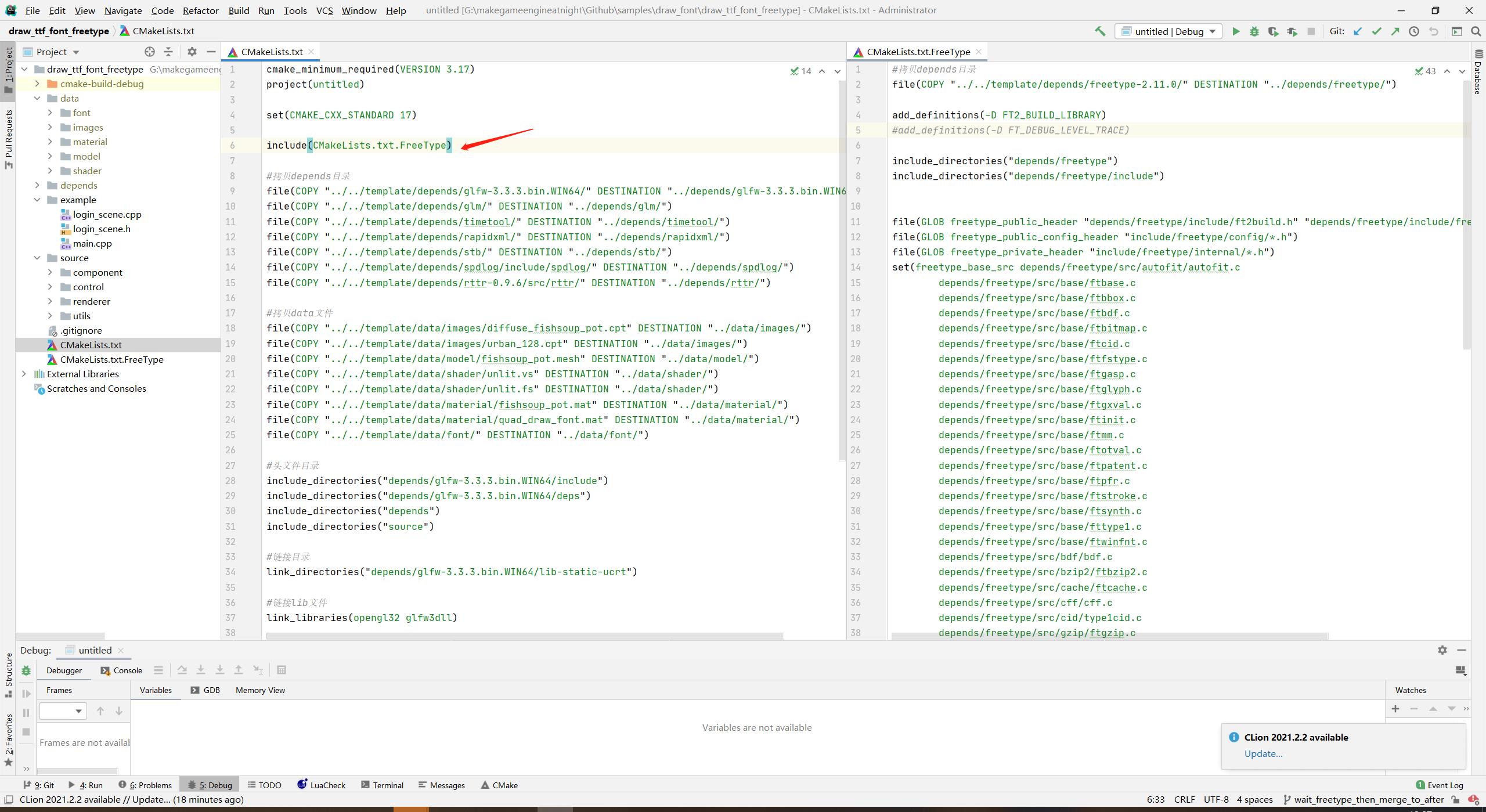Collapse the data folder
This screenshot has height=812, width=1486.
(37, 98)
